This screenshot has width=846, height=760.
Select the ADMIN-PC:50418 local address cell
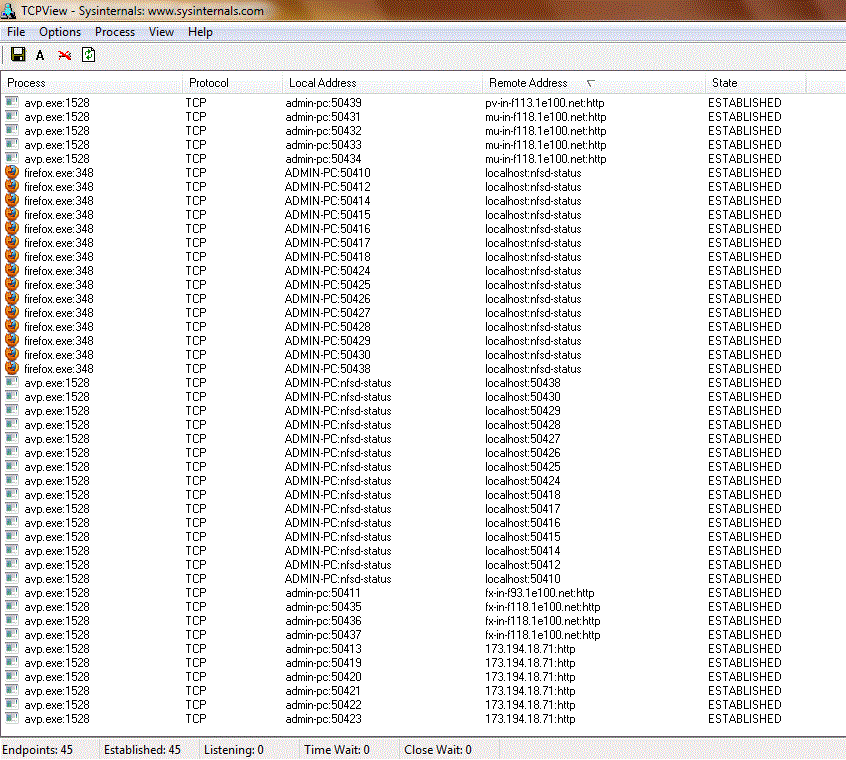coord(328,257)
